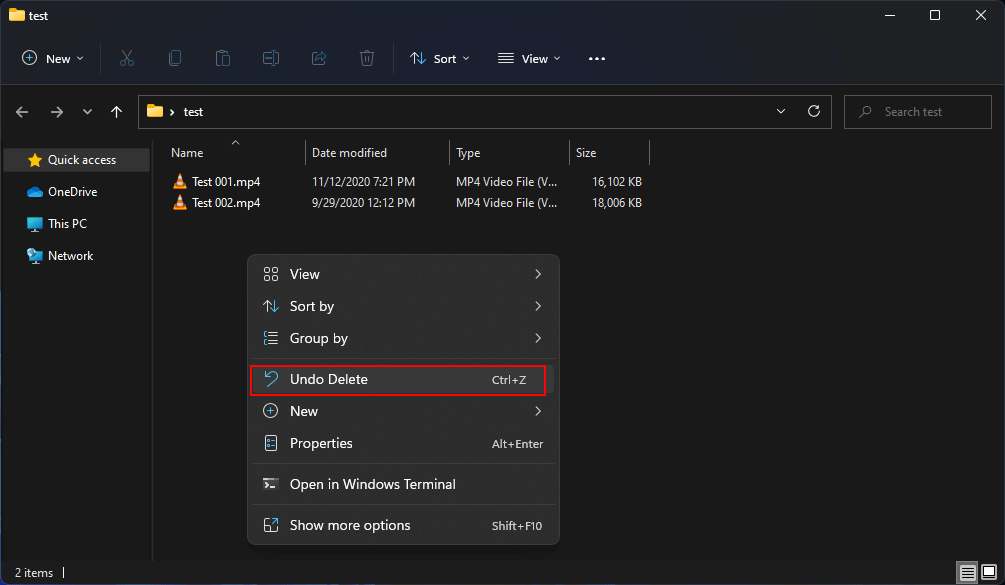The image size is (1005, 585).
Task: Refresh the test folder view
Action: (813, 111)
